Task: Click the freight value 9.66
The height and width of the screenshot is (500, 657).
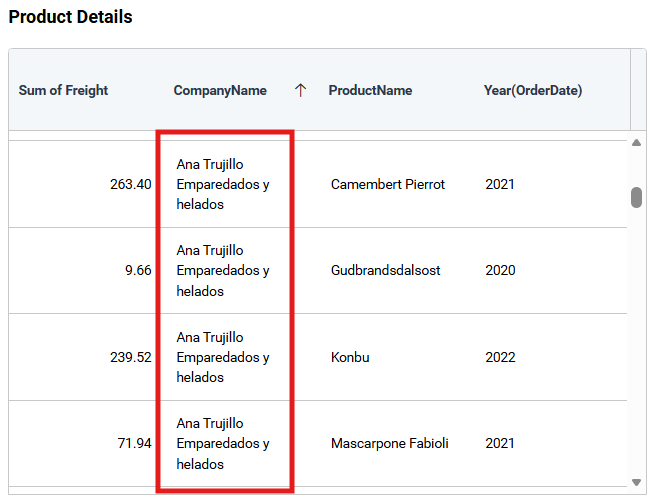Action: [x=138, y=270]
